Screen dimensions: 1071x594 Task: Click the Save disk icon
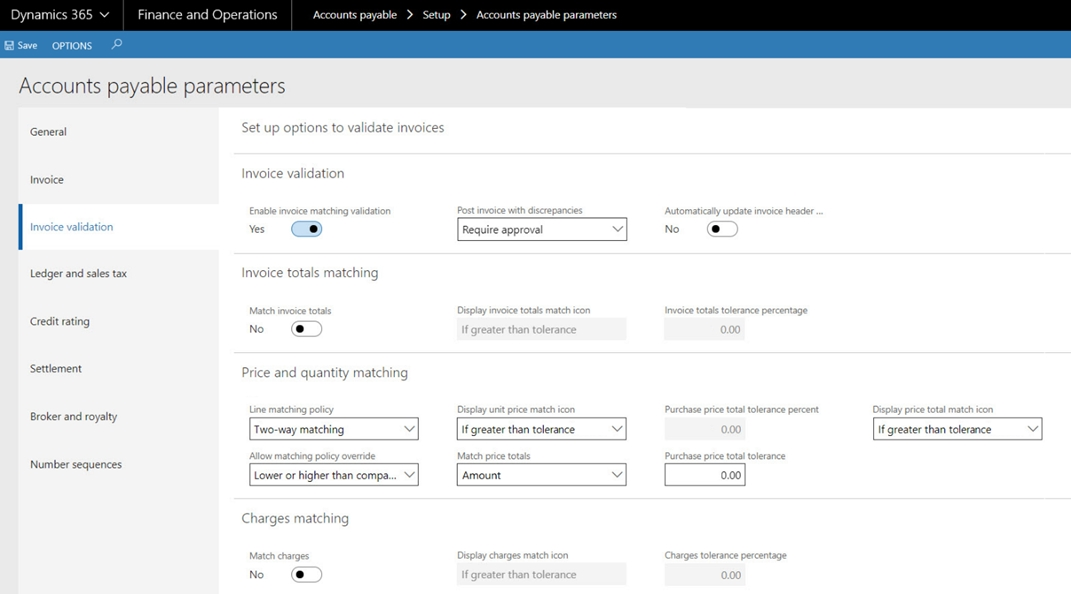[9, 46]
